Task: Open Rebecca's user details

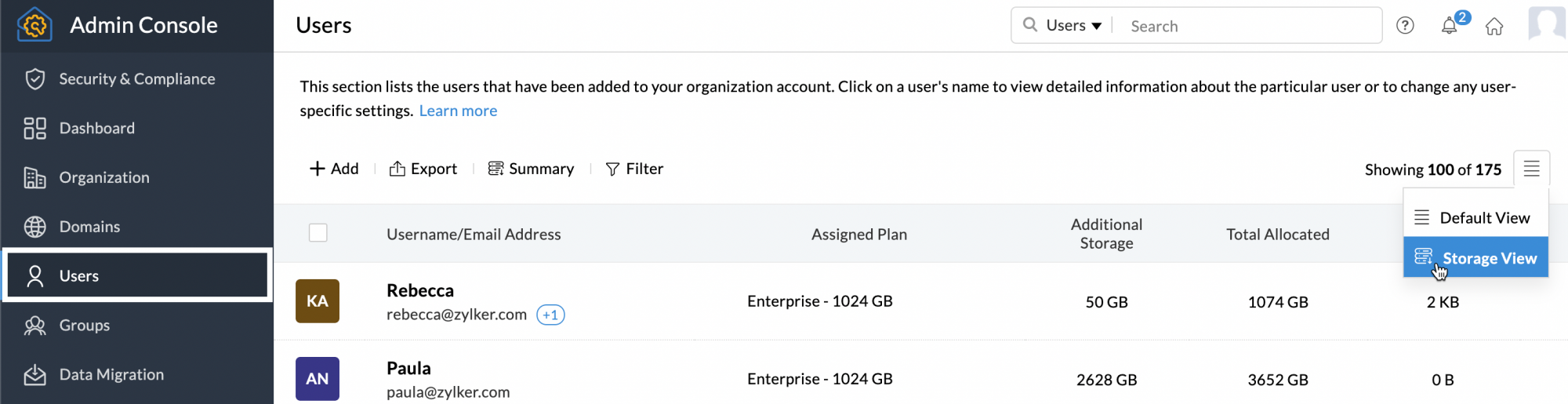Action: point(420,290)
